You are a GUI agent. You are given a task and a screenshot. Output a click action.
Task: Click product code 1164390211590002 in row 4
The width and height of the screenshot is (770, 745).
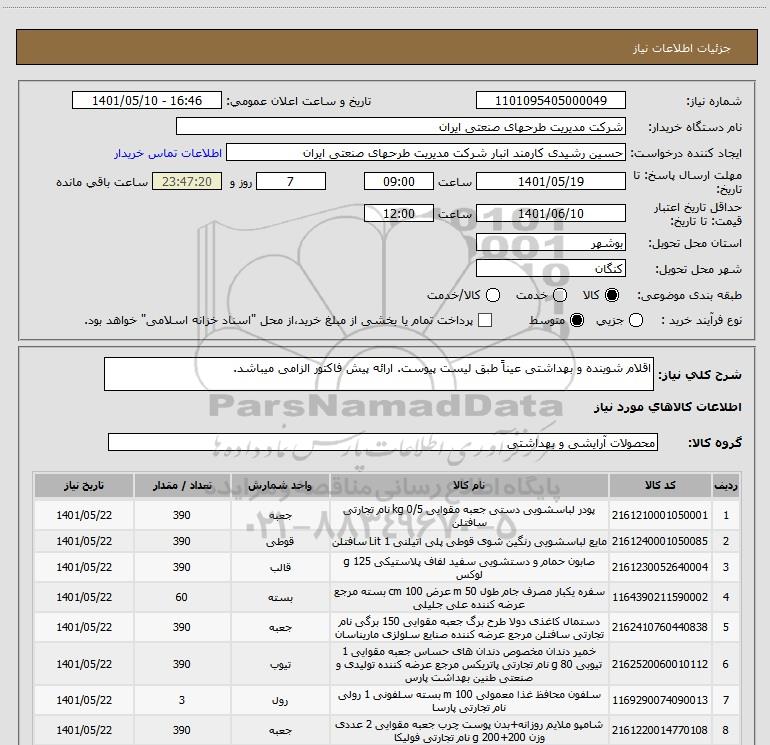pyautogui.click(x=660, y=597)
